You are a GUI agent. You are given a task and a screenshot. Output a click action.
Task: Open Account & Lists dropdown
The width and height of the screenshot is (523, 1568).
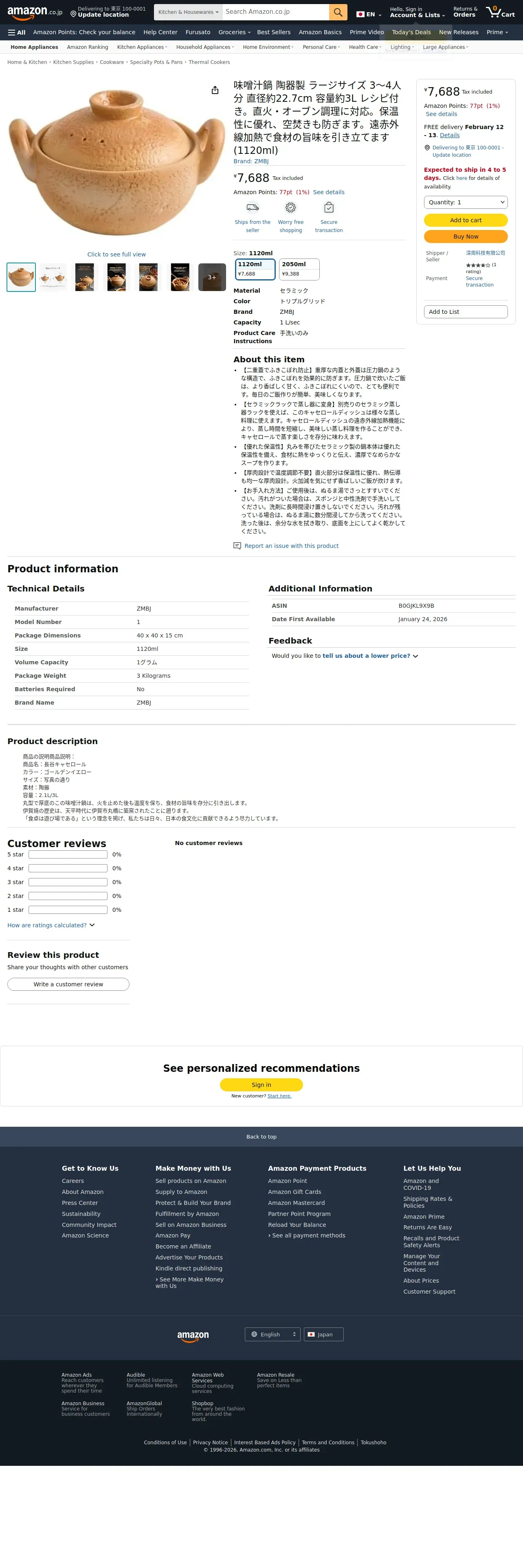(417, 12)
